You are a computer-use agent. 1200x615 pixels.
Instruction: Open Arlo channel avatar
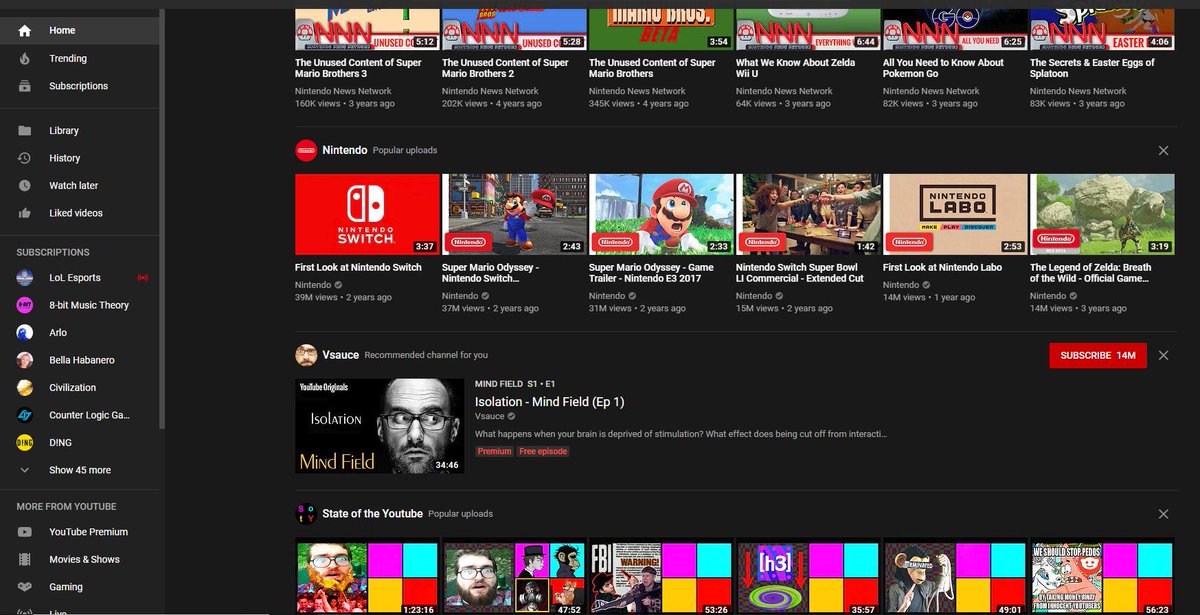(25, 333)
